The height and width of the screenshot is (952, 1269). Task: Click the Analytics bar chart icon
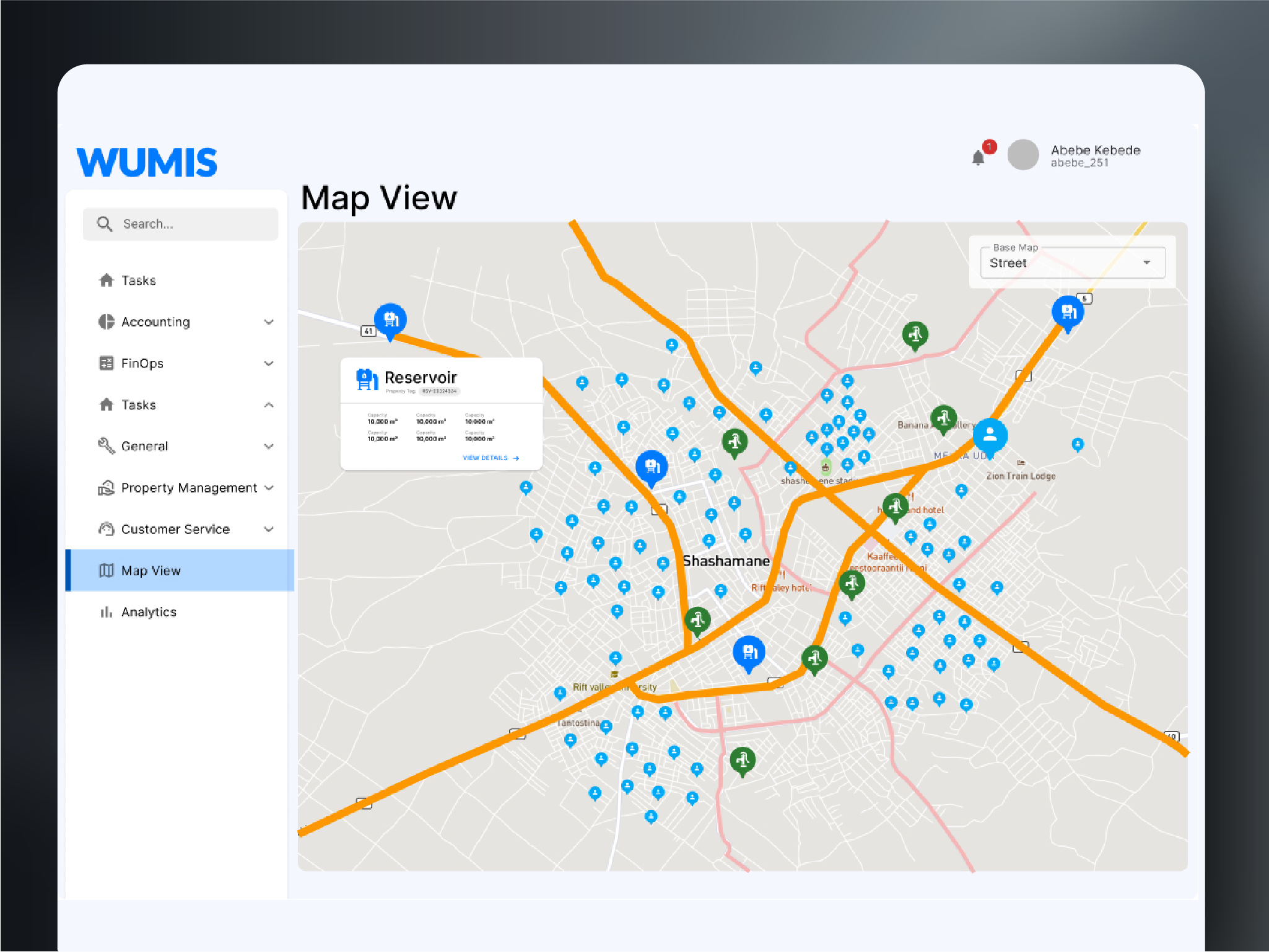pos(107,612)
